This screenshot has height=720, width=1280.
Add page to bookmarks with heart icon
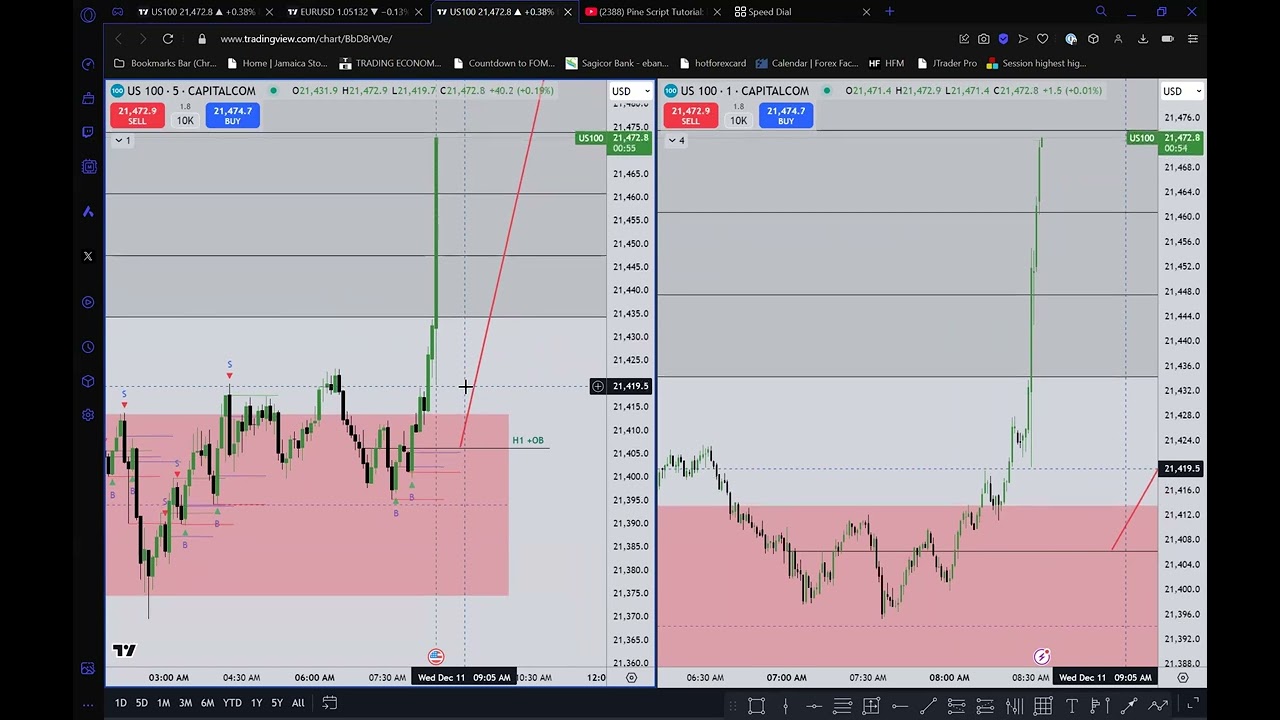click(x=1042, y=39)
